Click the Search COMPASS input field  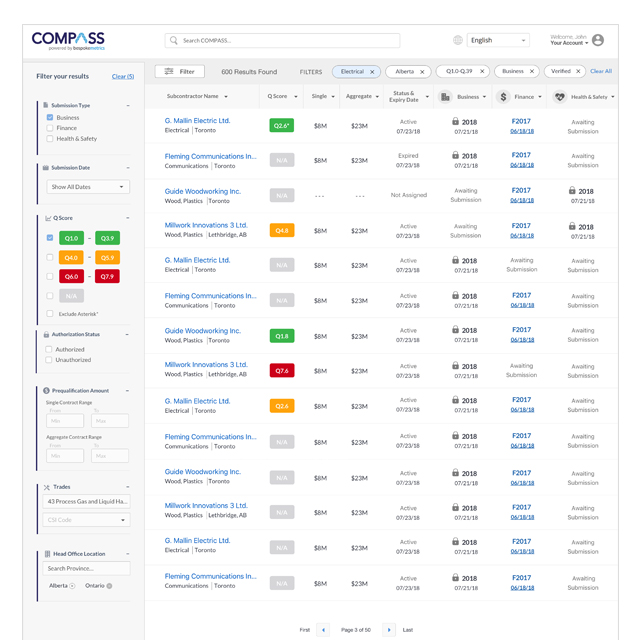click(x=282, y=40)
